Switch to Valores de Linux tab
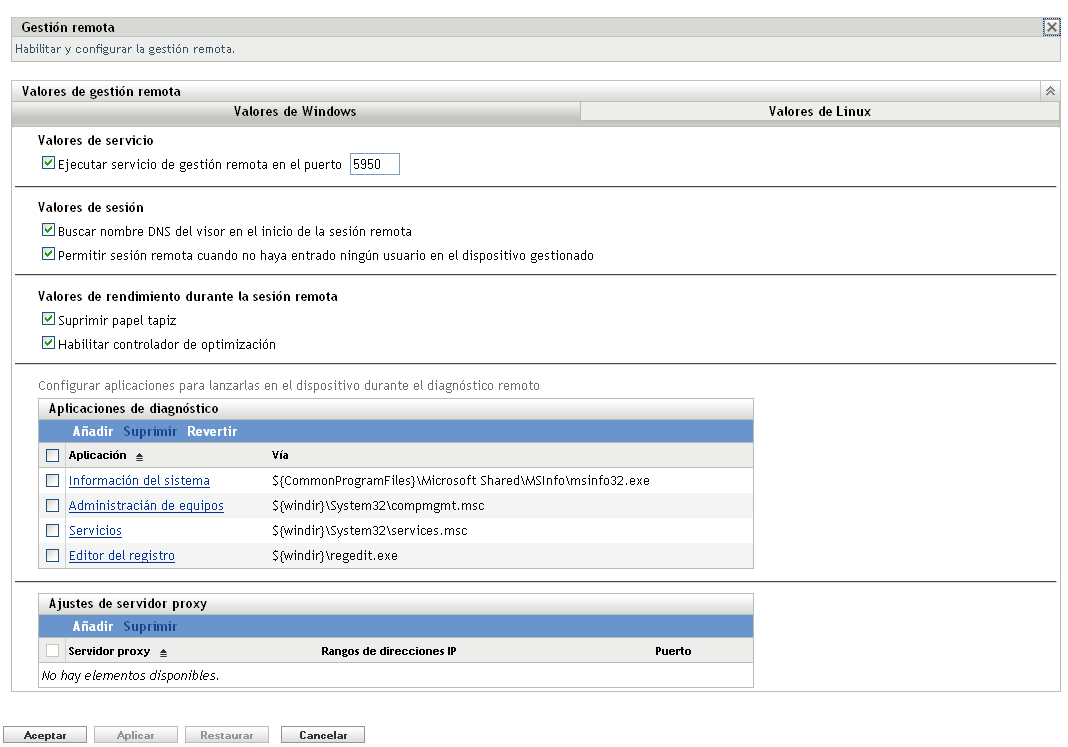 click(x=819, y=111)
